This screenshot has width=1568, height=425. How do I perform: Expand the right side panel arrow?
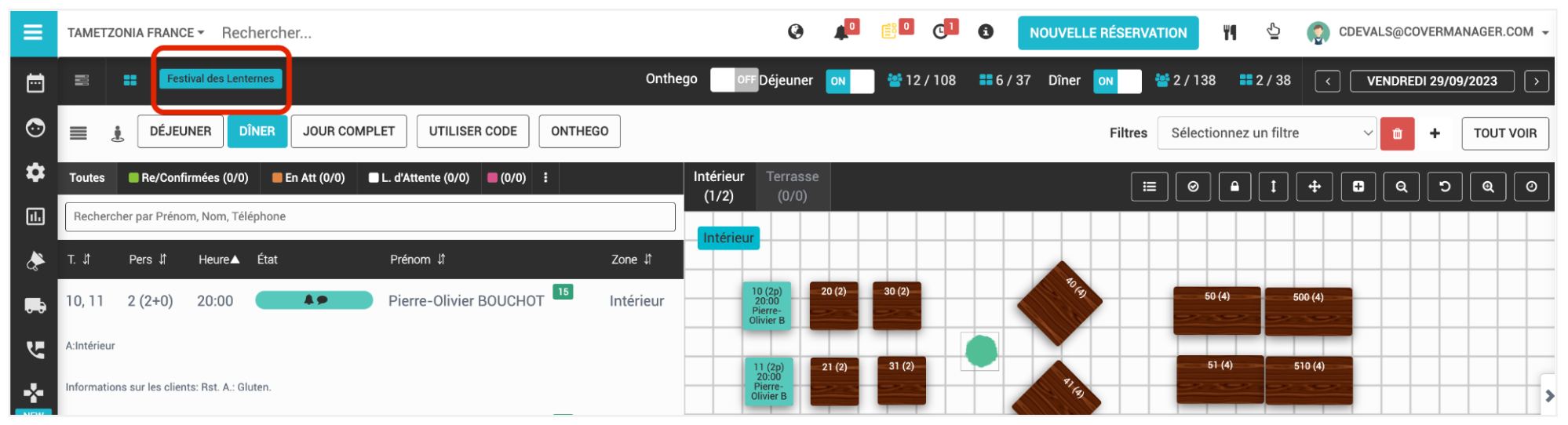(1549, 396)
